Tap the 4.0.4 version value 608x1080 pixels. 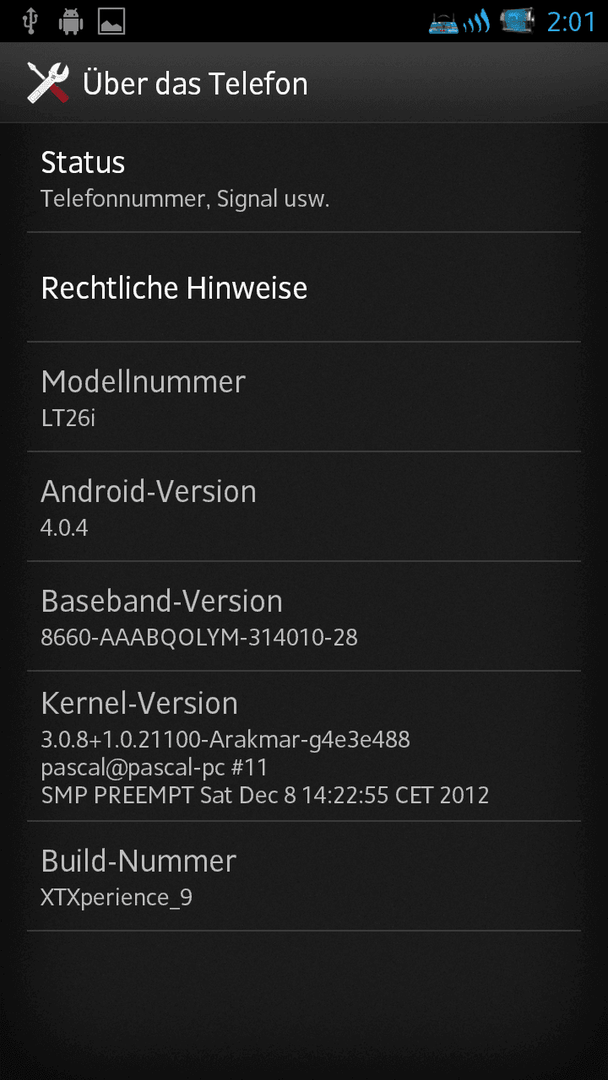pyautogui.click(x=64, y=528)
